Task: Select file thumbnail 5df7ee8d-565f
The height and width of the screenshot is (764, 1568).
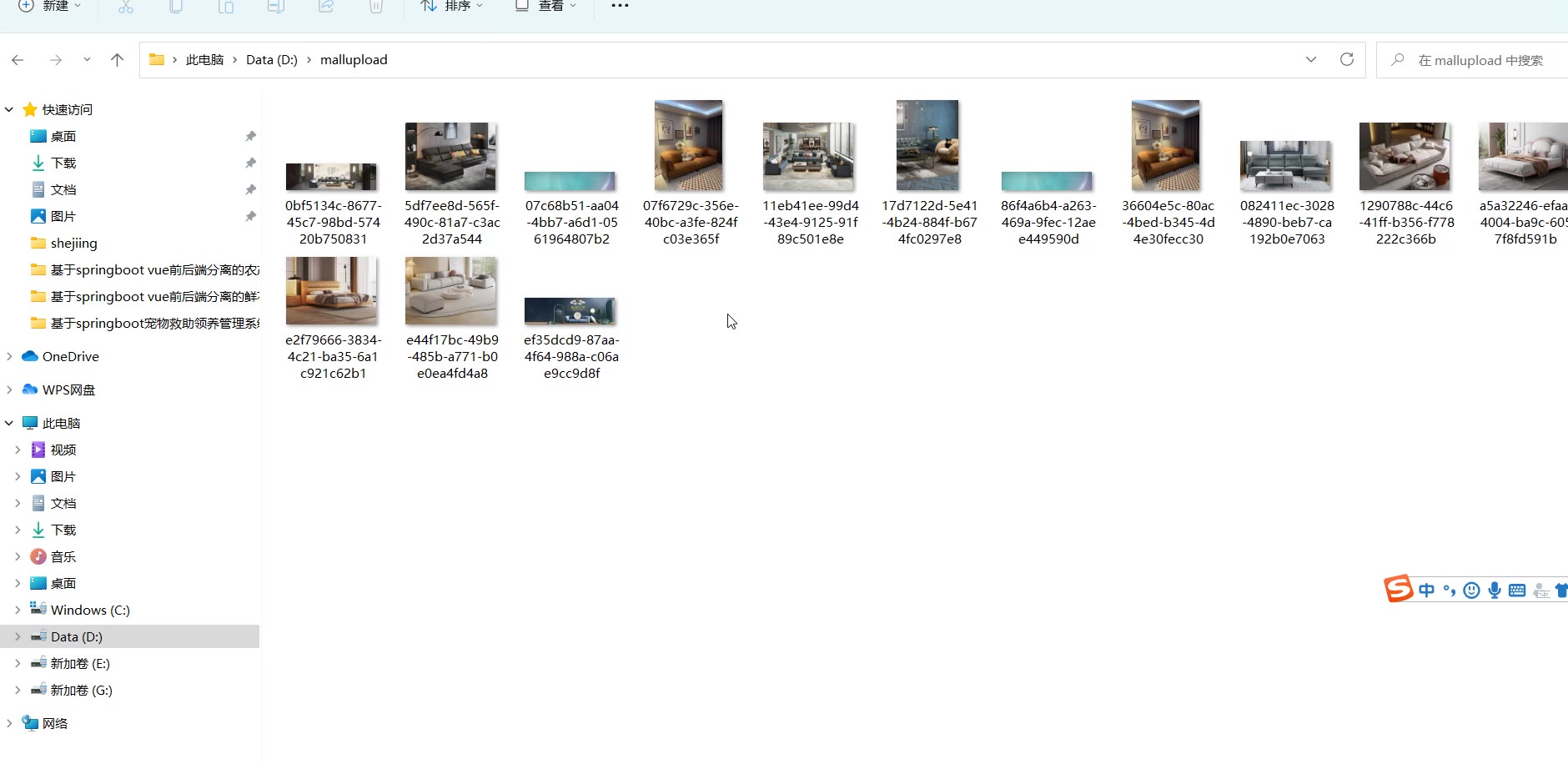Action: click(451, 157)
